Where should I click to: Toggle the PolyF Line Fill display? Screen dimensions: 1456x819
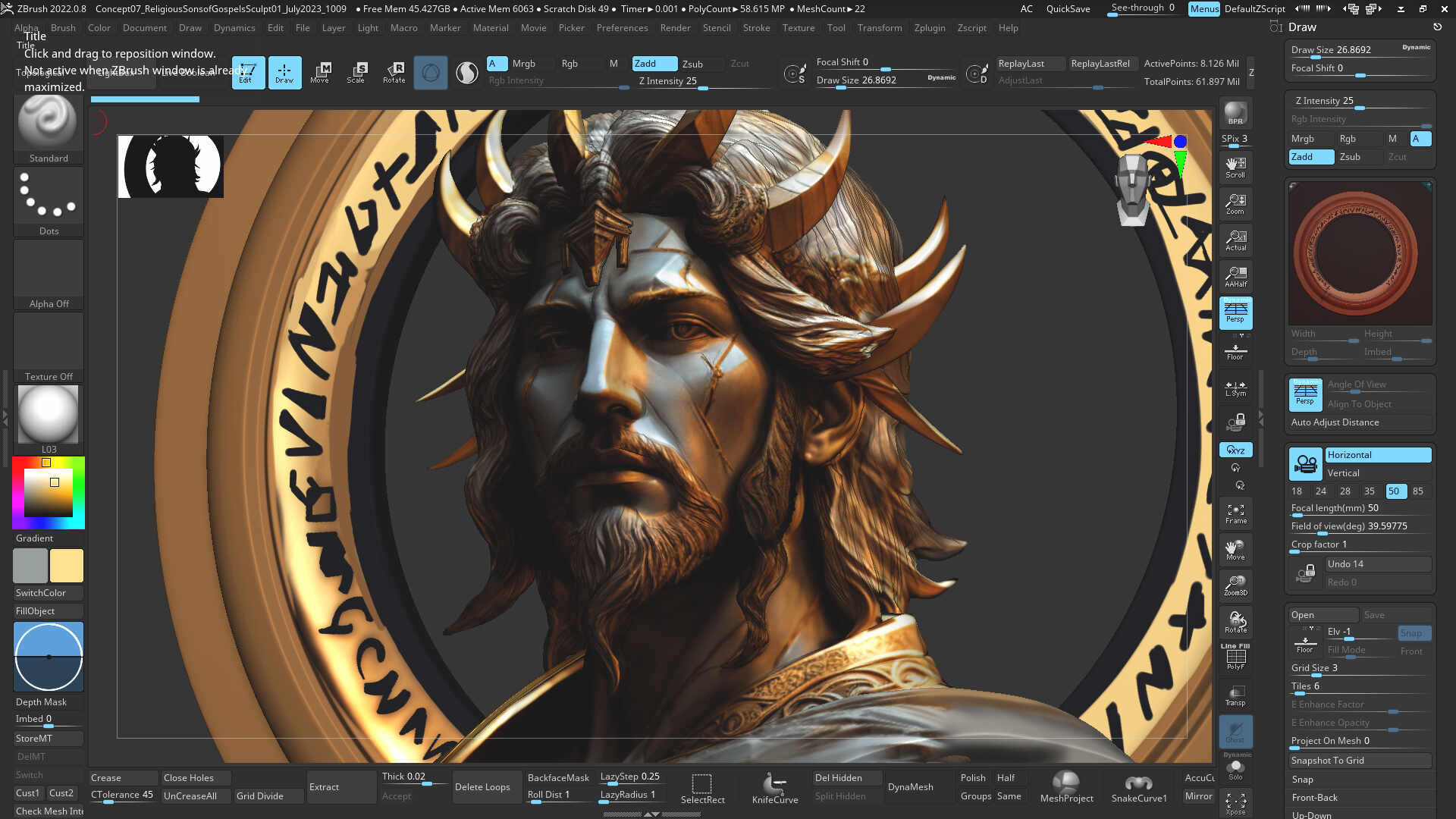[x=1235, y=657]
